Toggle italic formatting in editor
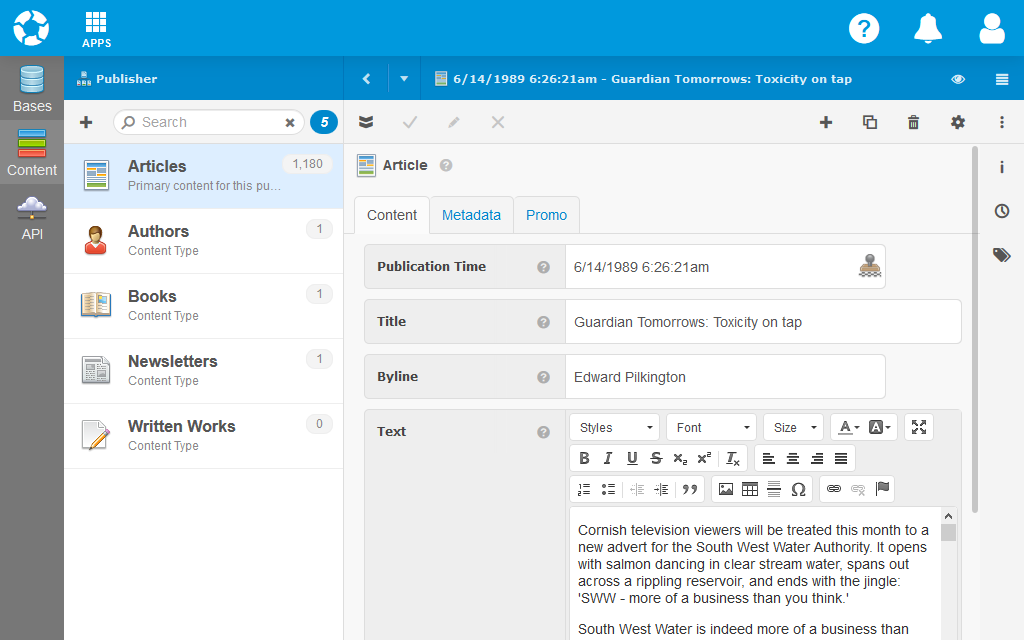This screenshot has height=640, width=1024. click(608, 458)
